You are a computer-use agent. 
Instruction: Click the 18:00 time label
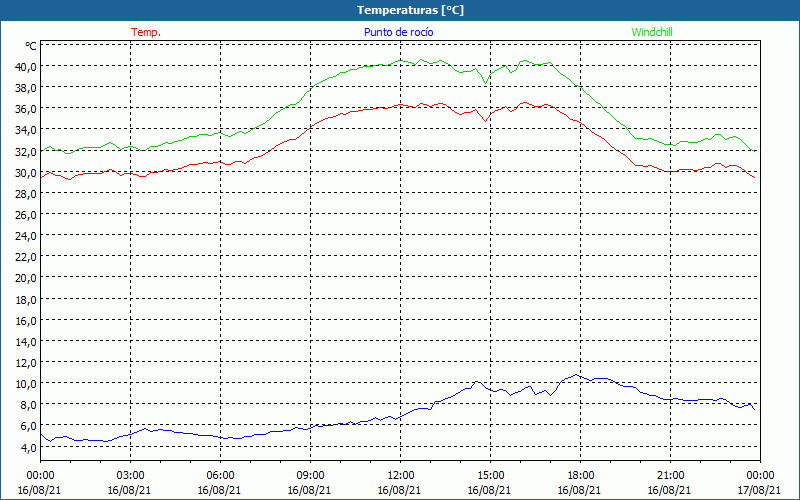point(580,476)
